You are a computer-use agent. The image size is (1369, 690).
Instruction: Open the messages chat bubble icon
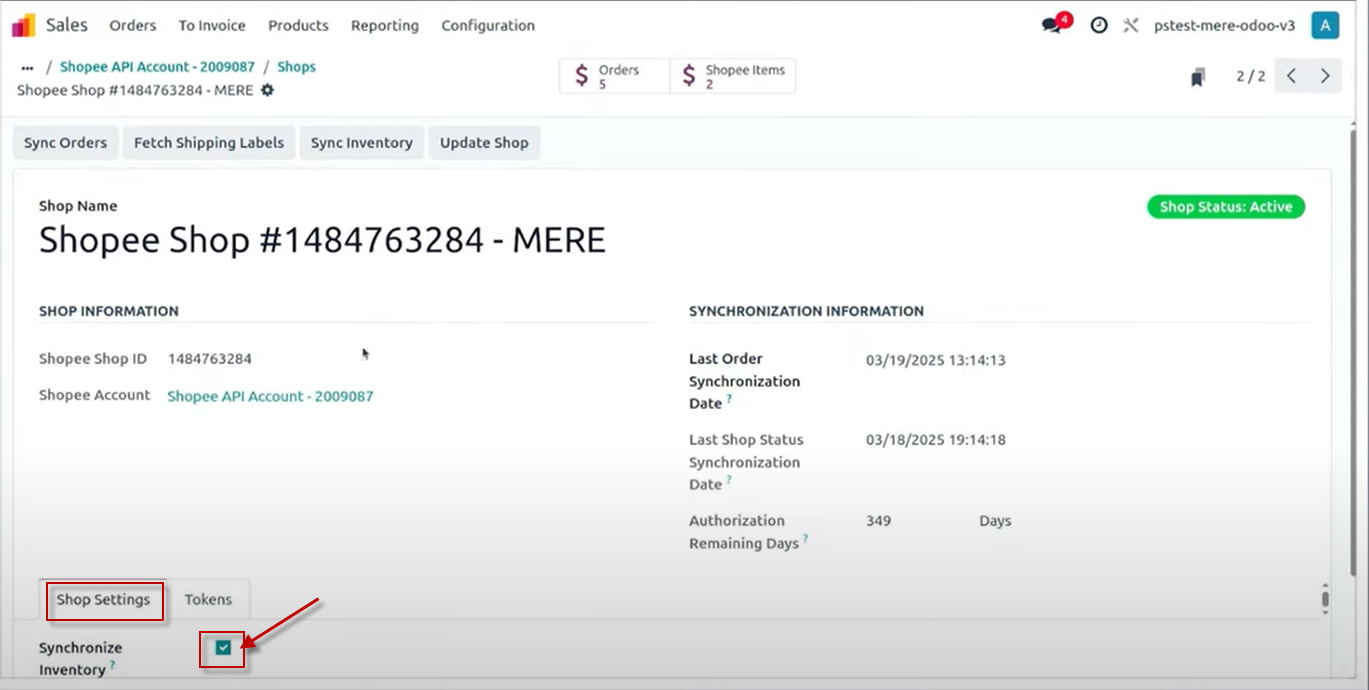[x=1052, y=25]
